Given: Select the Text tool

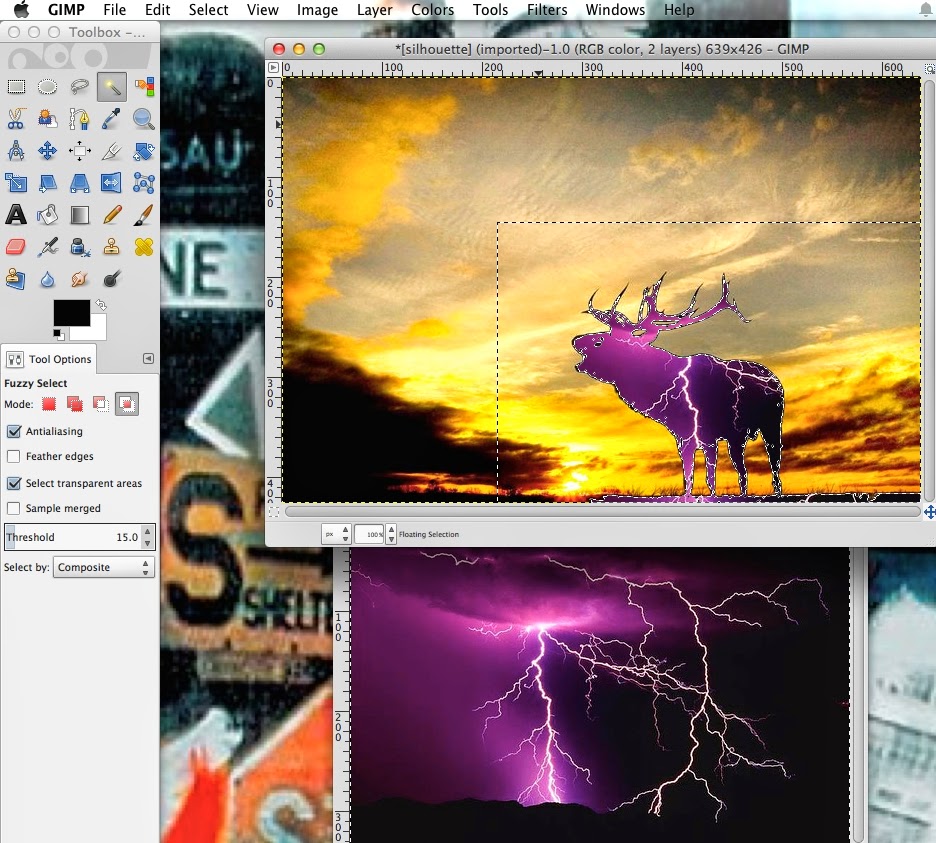Looking at the screenshot, I should coord(16,214).
